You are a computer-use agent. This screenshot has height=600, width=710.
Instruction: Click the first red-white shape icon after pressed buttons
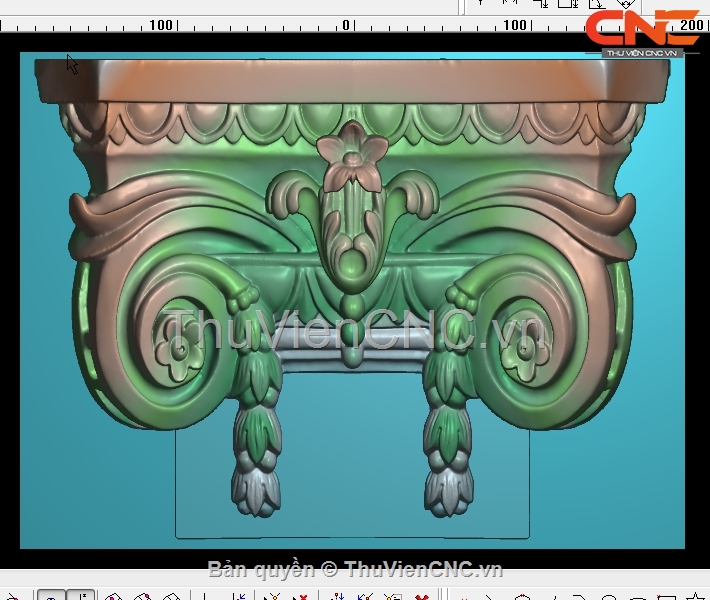[x=113, y=596]
